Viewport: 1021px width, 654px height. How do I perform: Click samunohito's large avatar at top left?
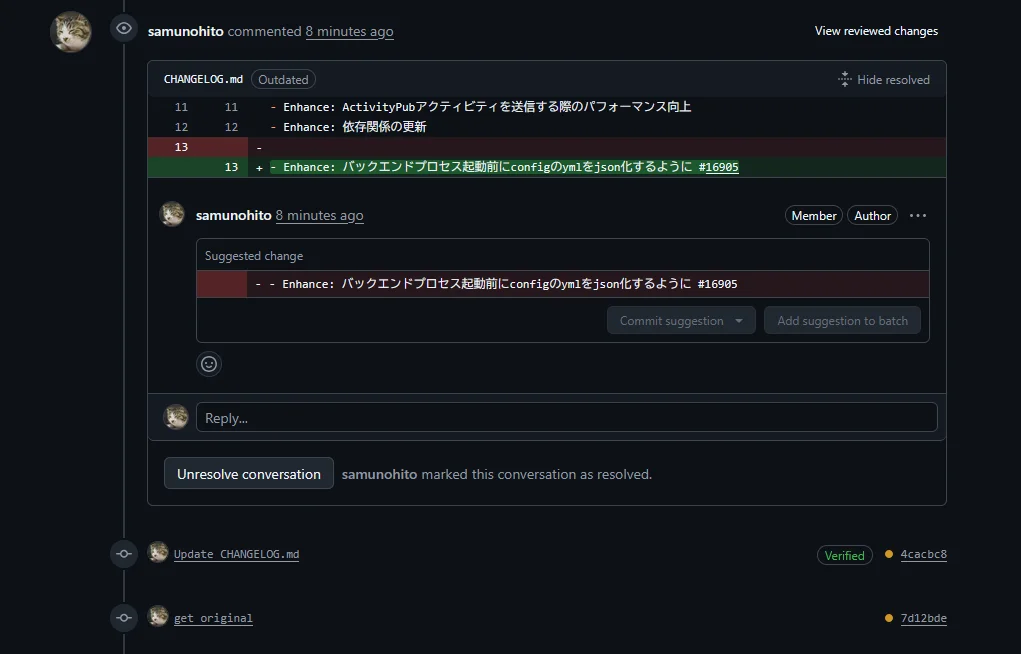71,32
